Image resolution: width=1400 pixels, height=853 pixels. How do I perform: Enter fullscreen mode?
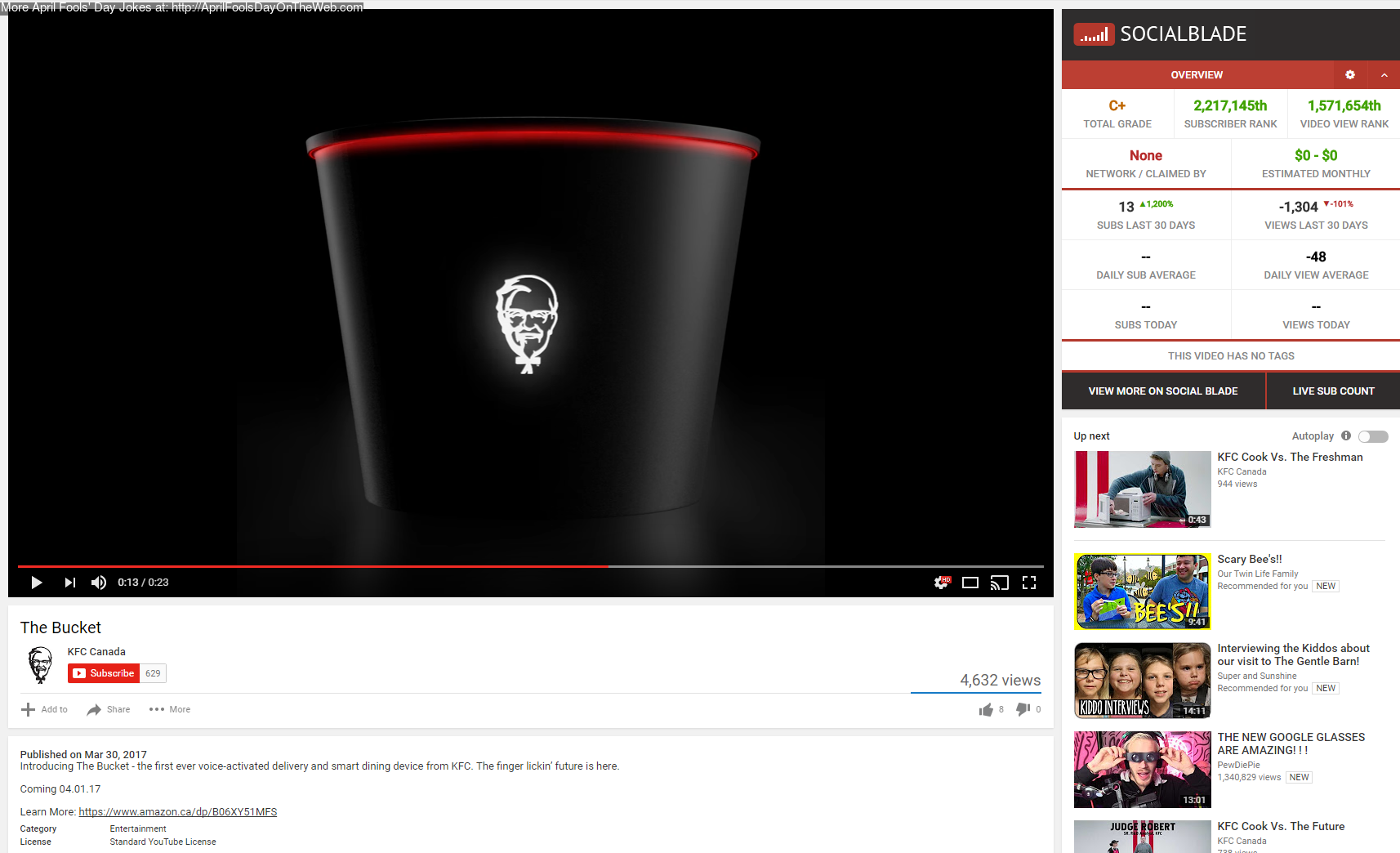pyautogui.click(x=1029, y=583)
